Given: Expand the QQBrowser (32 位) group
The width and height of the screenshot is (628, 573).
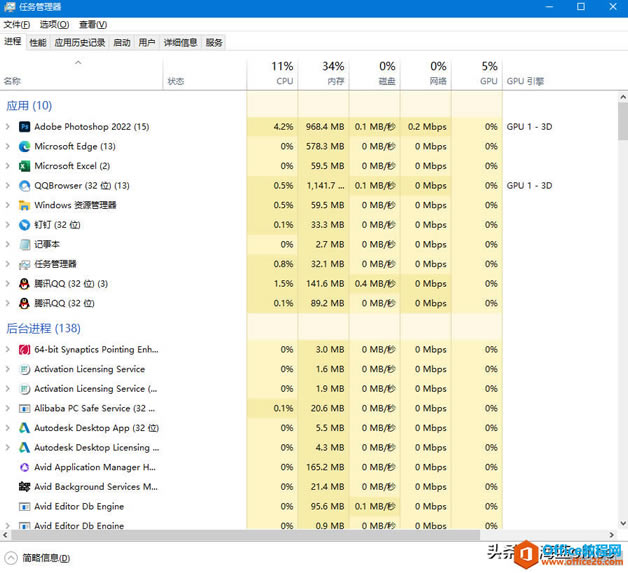Looking at the screenshot, I should coord(7,186).
